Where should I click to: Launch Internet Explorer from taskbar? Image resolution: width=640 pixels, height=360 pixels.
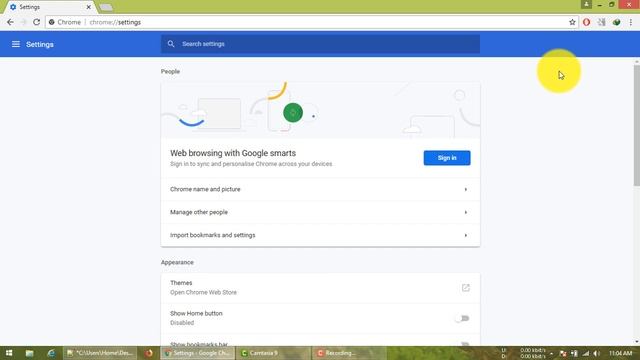(51, 353)
